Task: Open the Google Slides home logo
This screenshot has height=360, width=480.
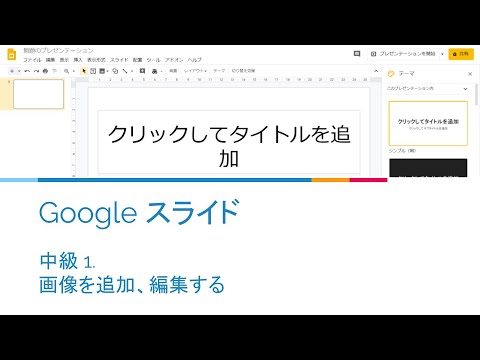Action: 12,54
